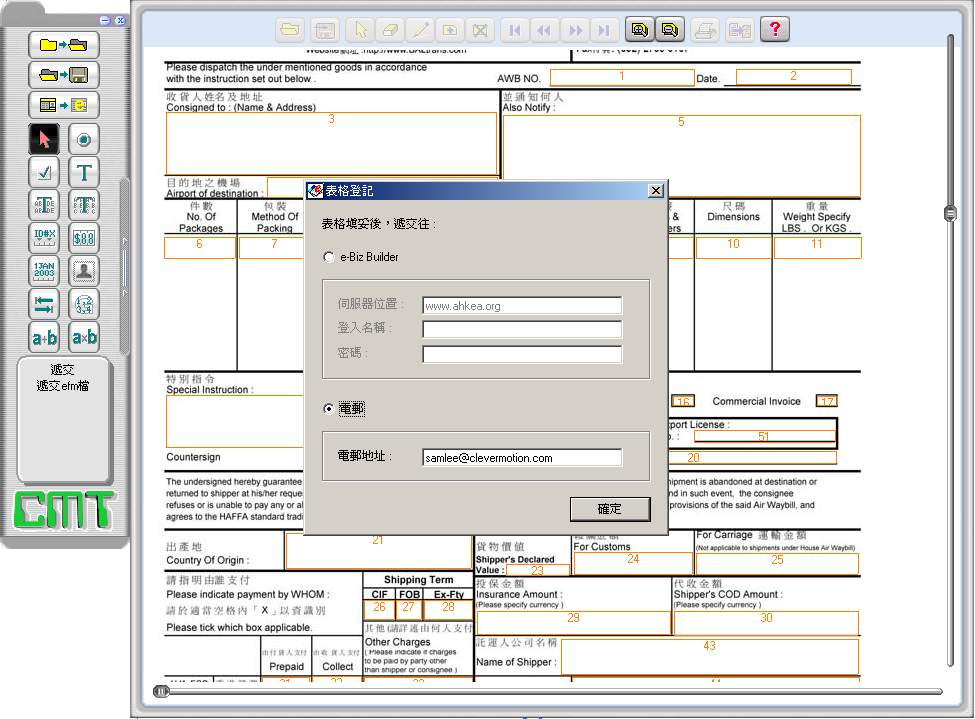This screenshot has width=975, height=719.
Task: Click the zoom out magnifier icon
Action: pos(669,30)
